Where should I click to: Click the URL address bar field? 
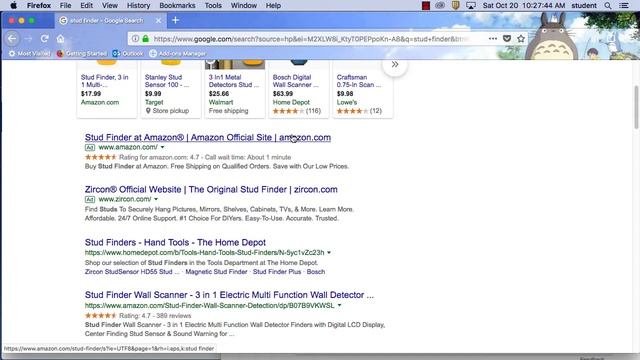[x=310, y=39]
